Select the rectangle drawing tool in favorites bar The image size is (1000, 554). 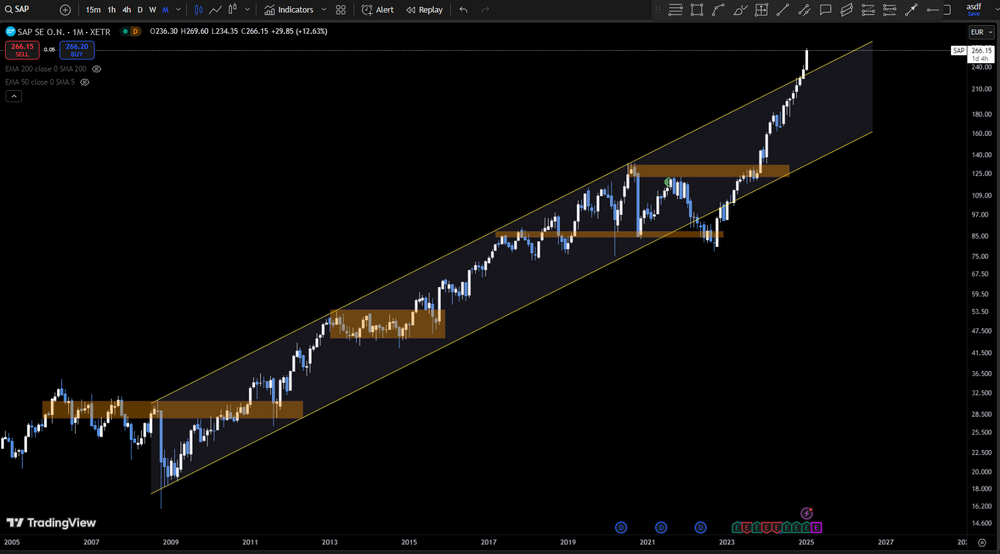click(x=696, y=10)
